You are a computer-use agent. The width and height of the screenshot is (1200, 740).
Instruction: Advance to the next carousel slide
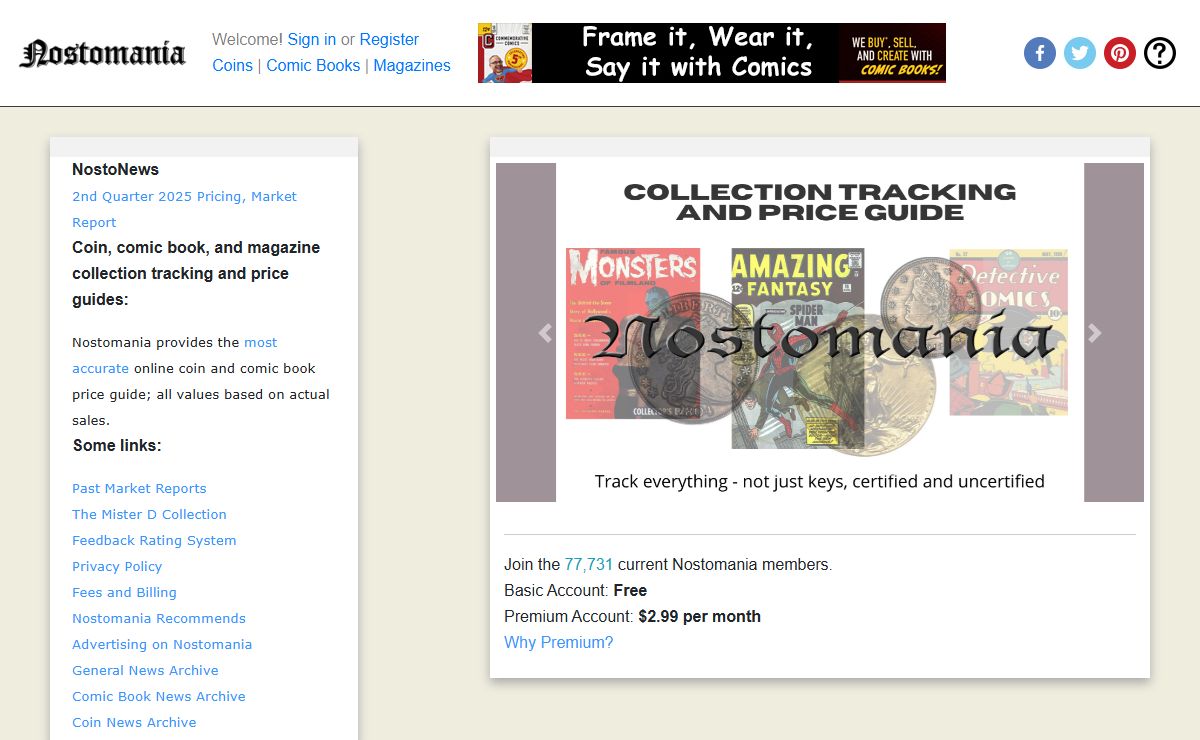pos(1095,333)
